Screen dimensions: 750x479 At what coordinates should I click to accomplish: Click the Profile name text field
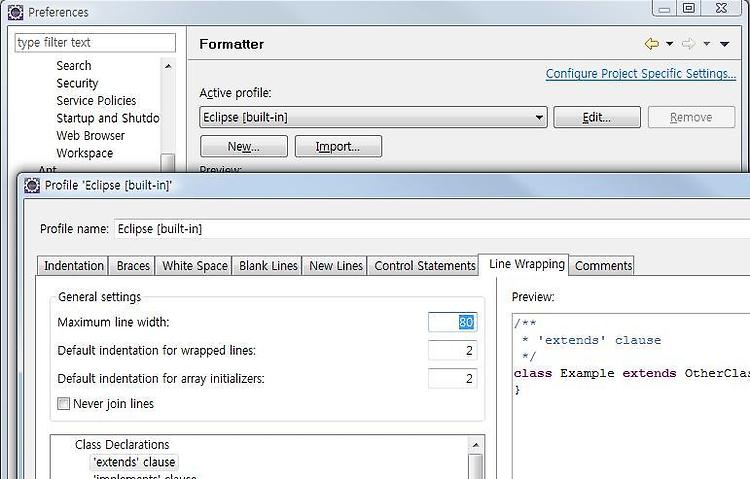coord(433,229)
